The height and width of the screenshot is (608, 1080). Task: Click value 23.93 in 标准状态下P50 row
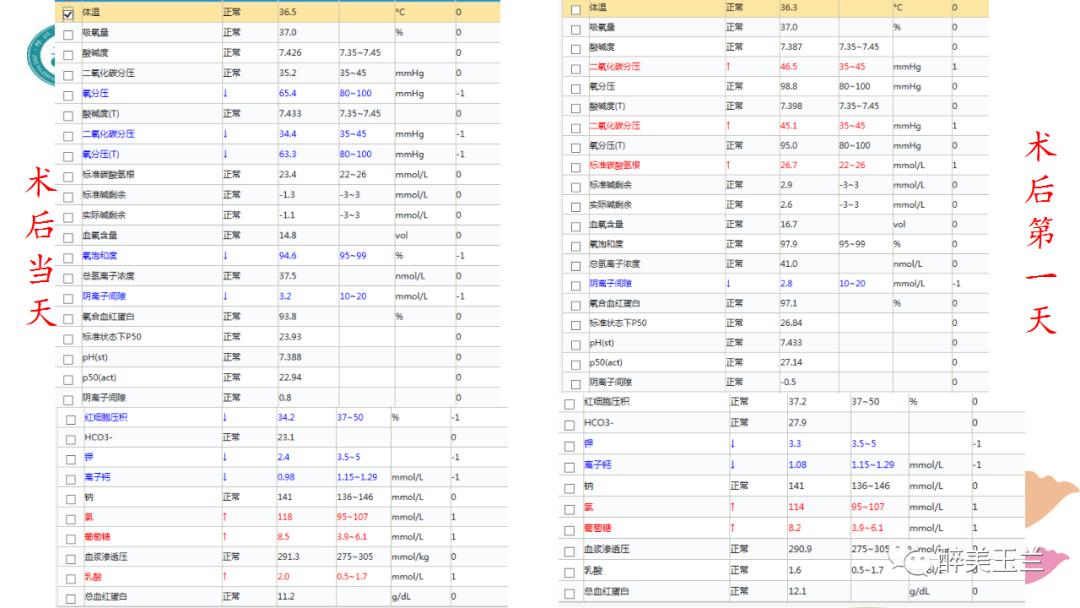tap(290, 337)
